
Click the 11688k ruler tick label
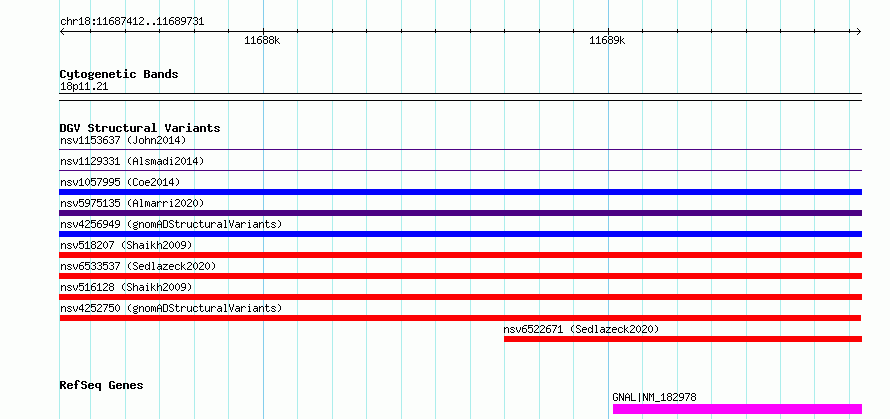click(x=262, y=40)
